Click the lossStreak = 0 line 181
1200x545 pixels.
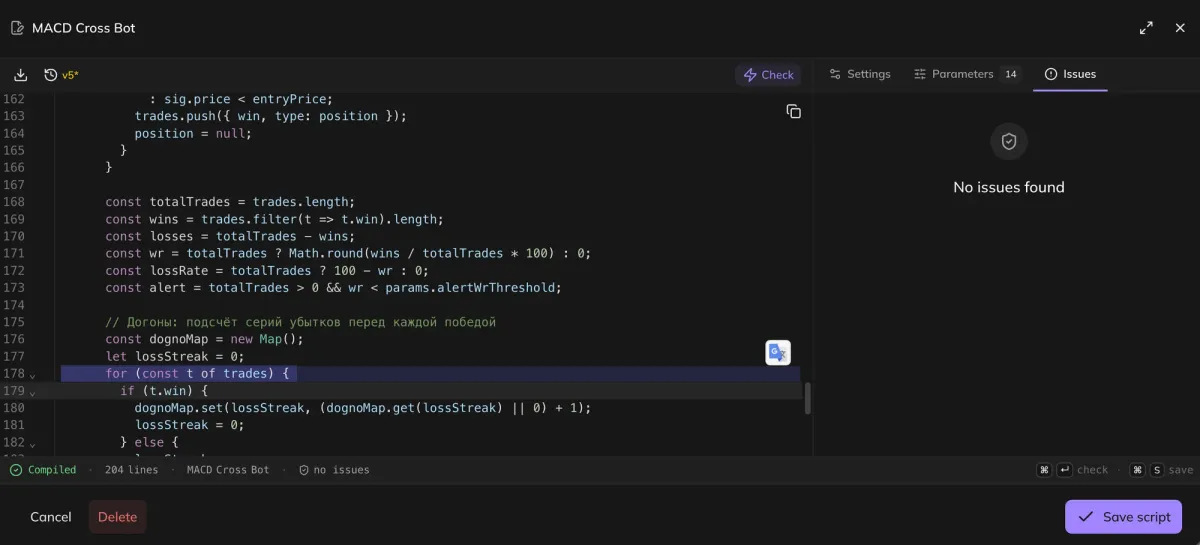[x=189, y=425]
